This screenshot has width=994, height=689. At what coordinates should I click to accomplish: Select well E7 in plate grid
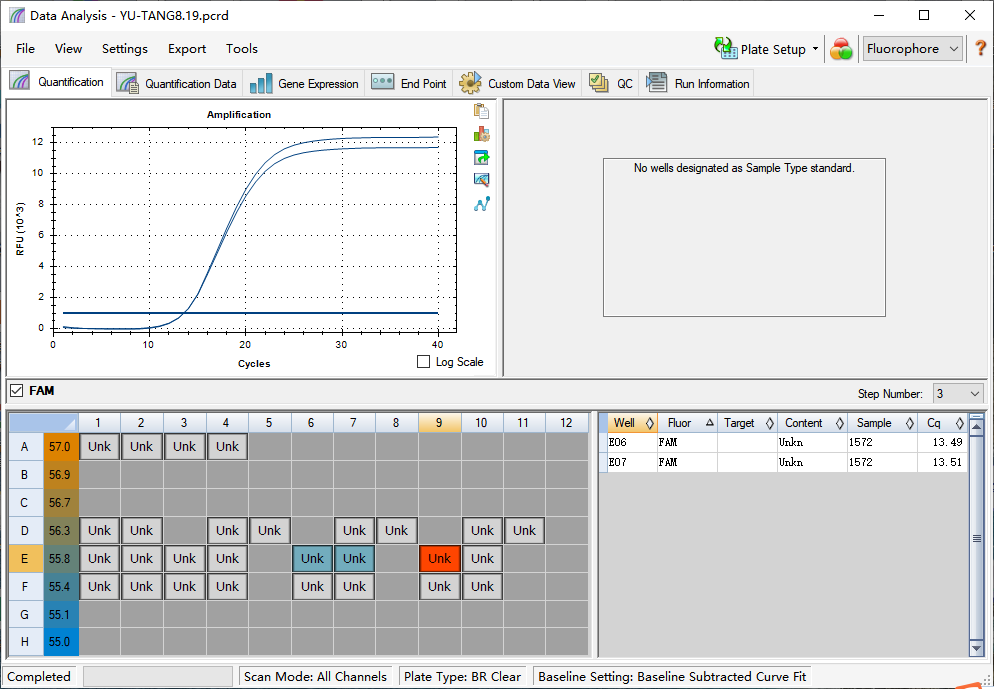[354, 558]
